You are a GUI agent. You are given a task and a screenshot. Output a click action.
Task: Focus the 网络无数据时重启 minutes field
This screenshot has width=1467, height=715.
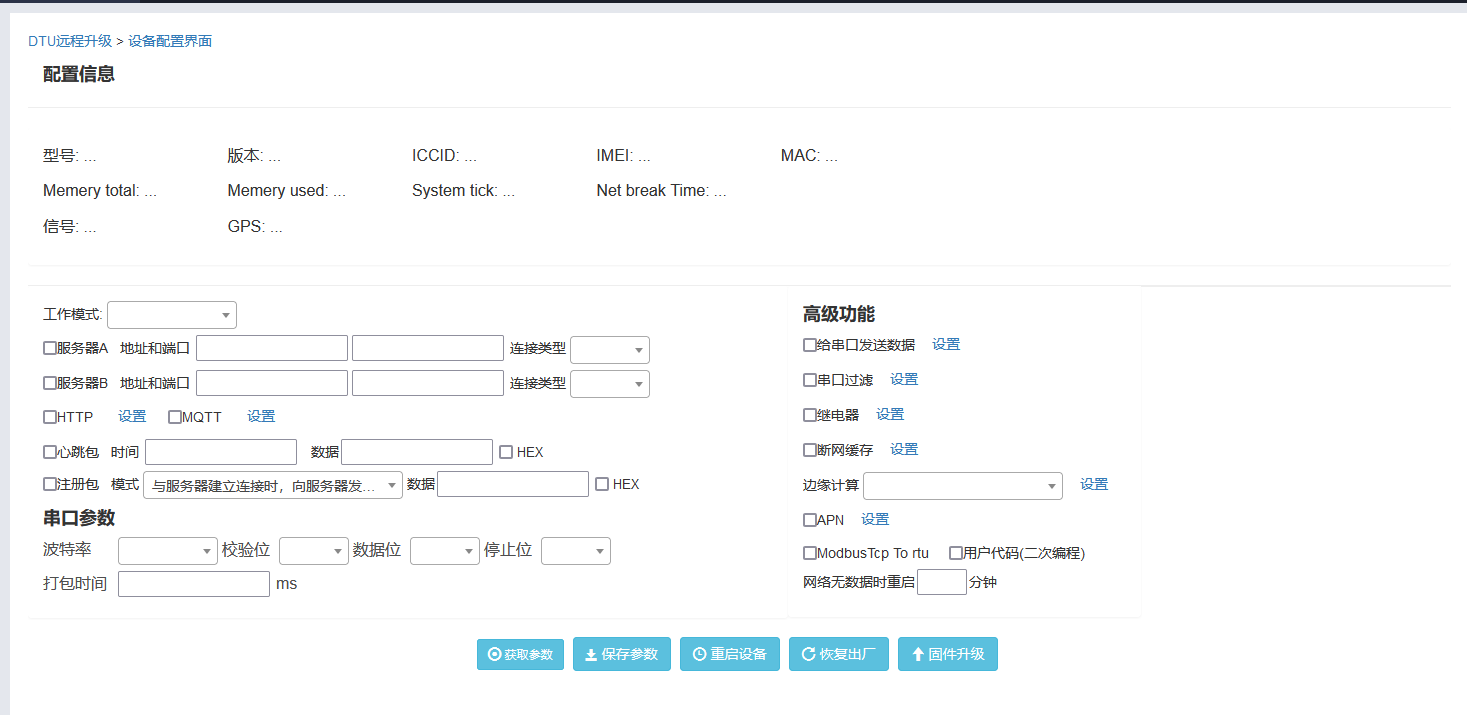pos(941,582)
